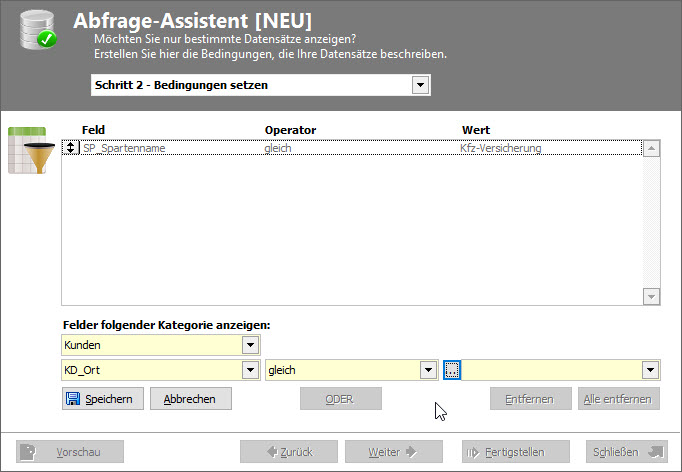Image resolution: width=682 pixels, height=472 pixels.
Task: Proceed with the Weiter button
Action: 393,452
